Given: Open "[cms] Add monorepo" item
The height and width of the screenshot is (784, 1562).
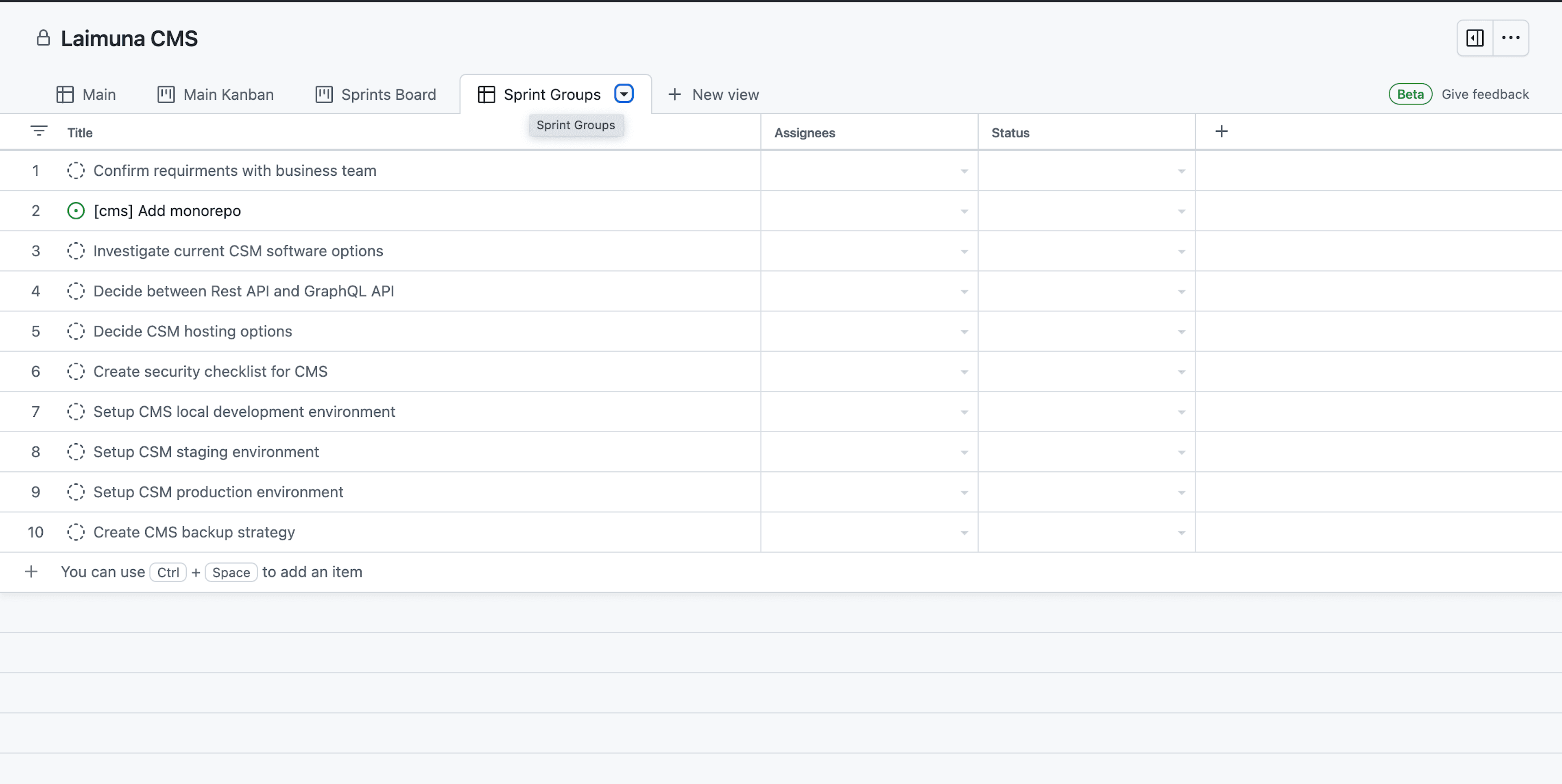Looking at the screenshot, I should click(167, 210).
